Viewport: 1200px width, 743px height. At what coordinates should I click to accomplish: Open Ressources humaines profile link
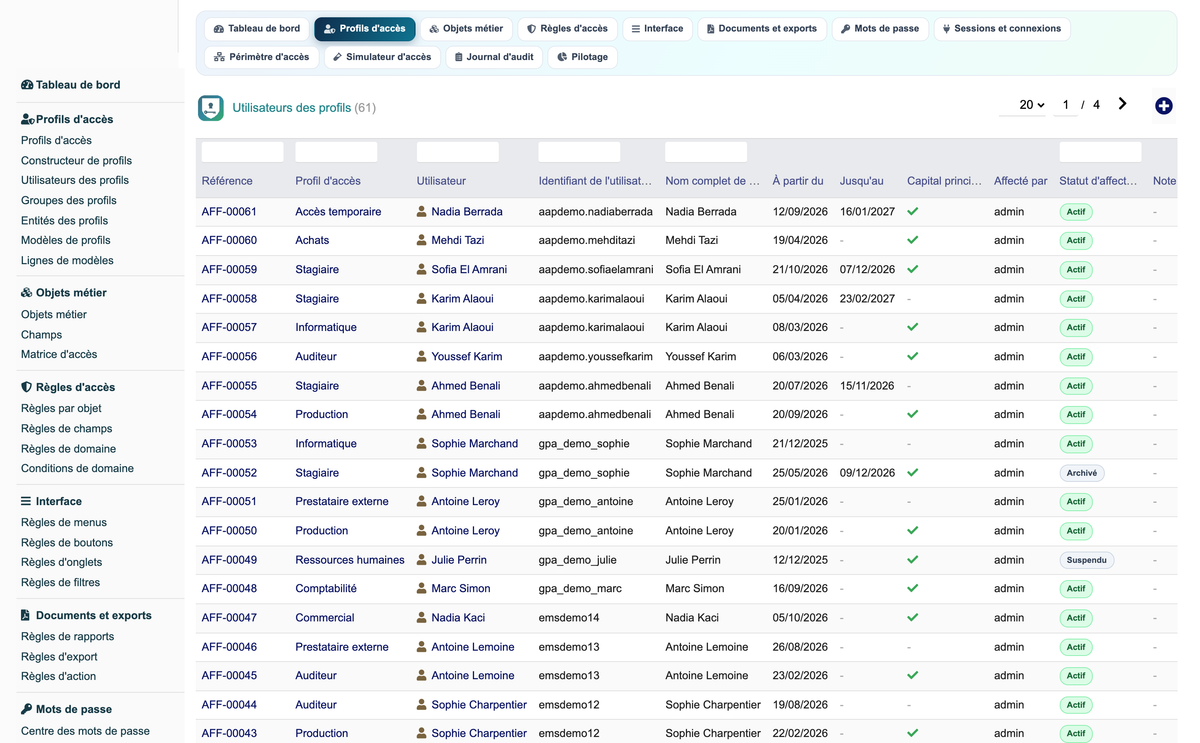click(350, 560)
